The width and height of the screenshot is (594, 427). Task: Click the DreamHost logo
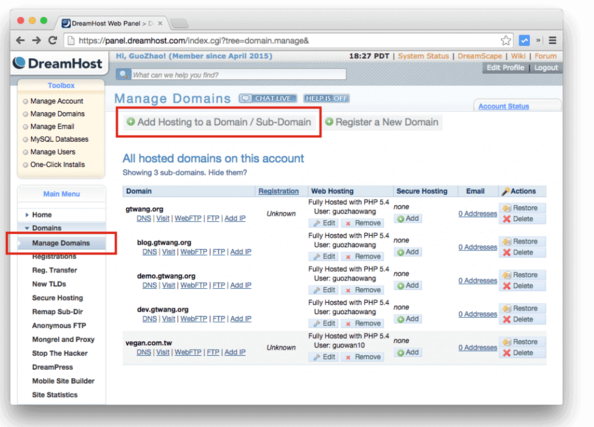pos(58,63)
